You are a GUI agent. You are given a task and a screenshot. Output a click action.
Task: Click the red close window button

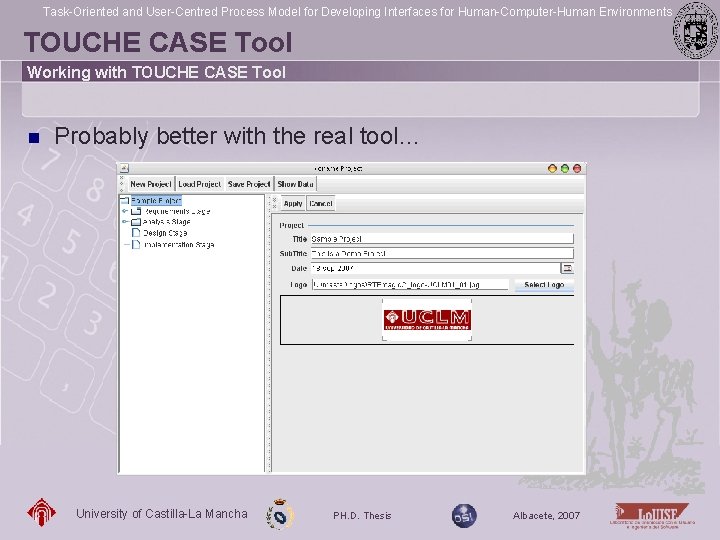pos(577,169)
